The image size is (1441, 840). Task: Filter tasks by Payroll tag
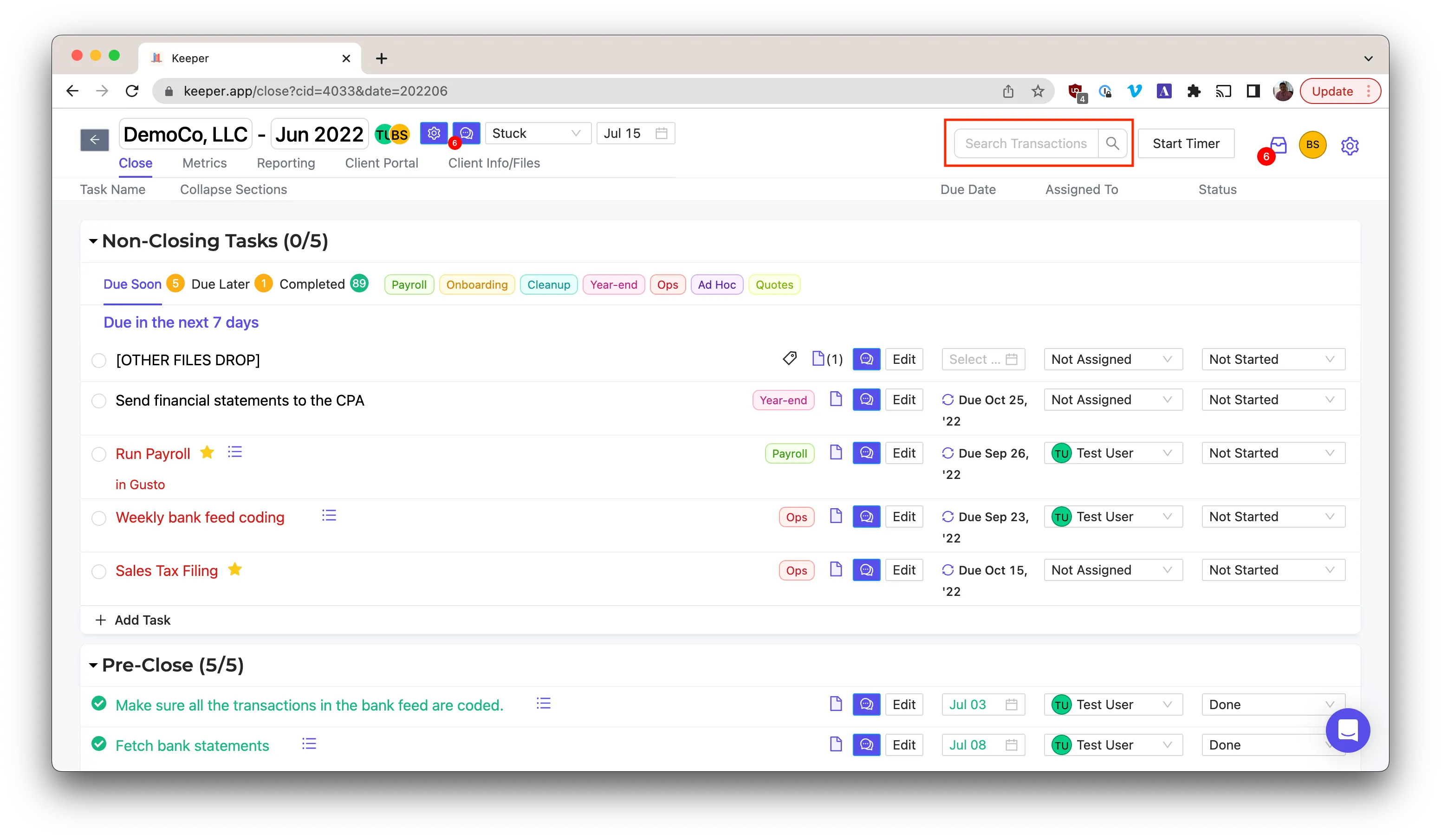tap(409, 284)
